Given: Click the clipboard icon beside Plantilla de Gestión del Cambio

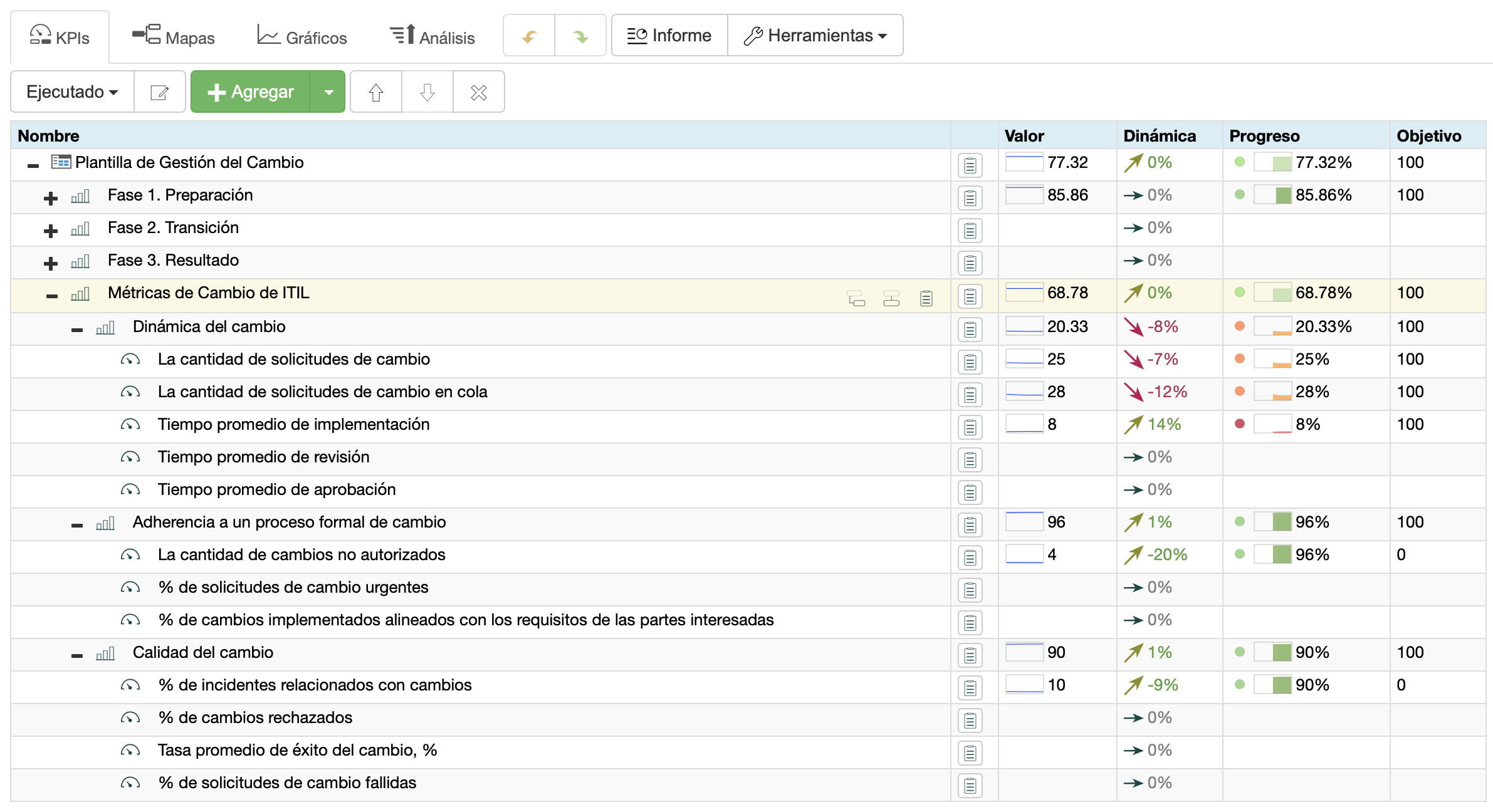Looking at the screenshot, I should [x=970, y=165].
